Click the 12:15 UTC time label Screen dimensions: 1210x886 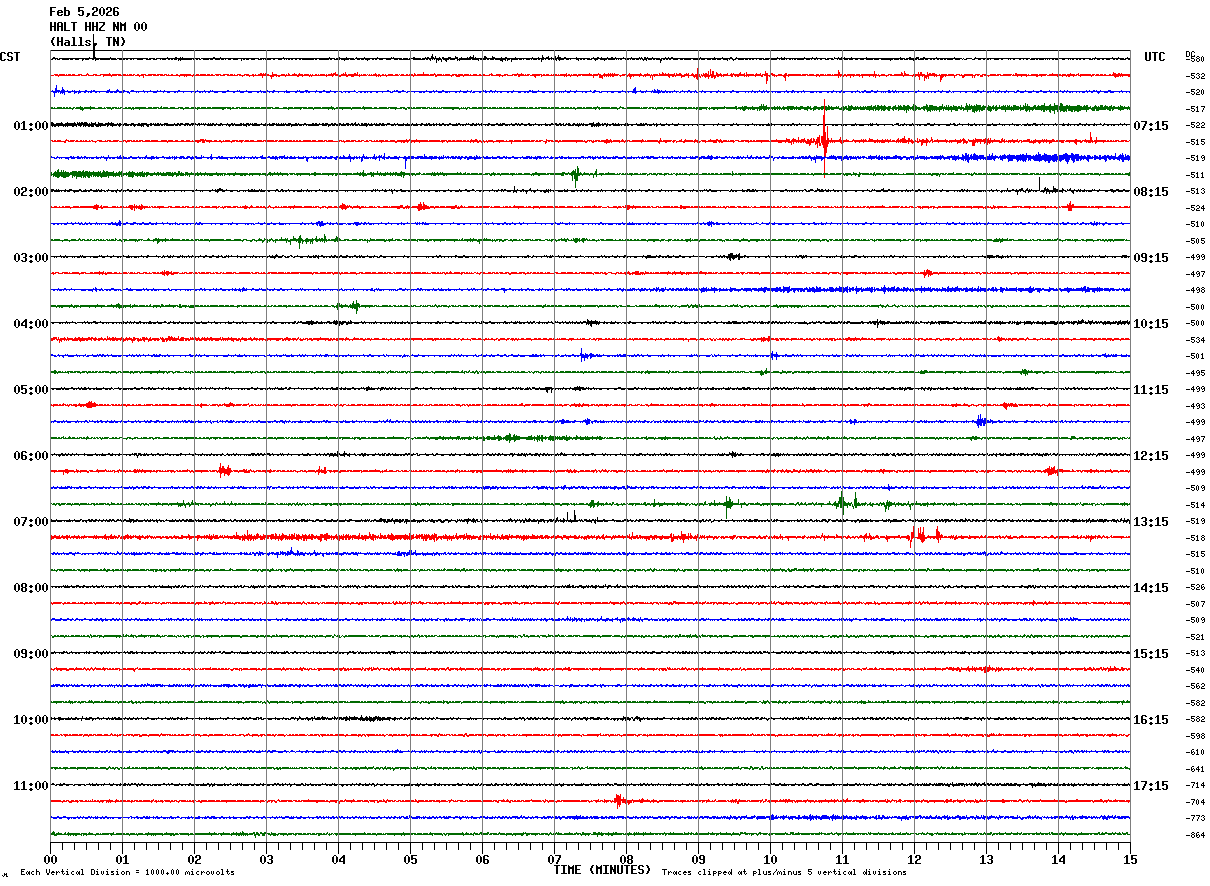[1151, 456]
